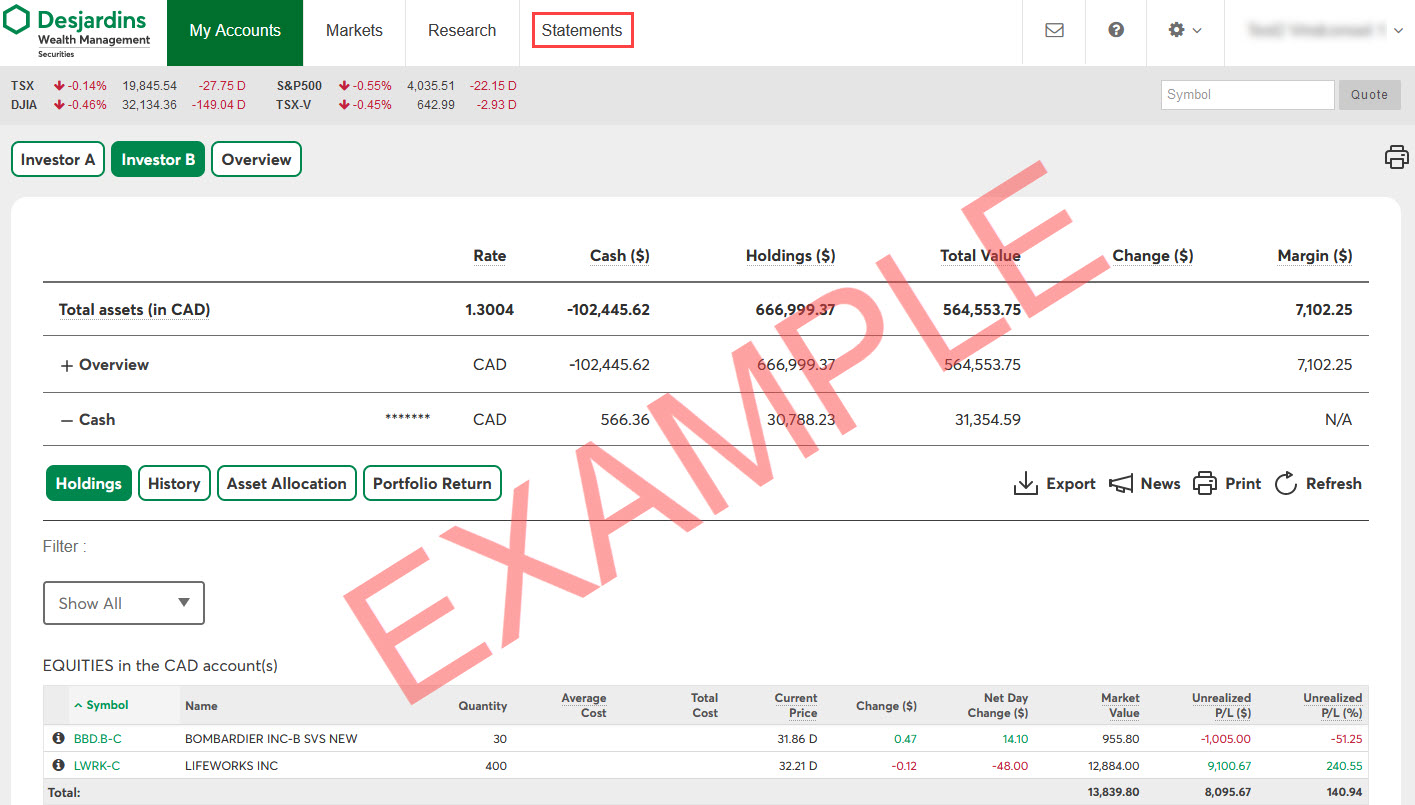Click the TSX index label
This screenshot has height=805, width=1415.
(22, 86)
